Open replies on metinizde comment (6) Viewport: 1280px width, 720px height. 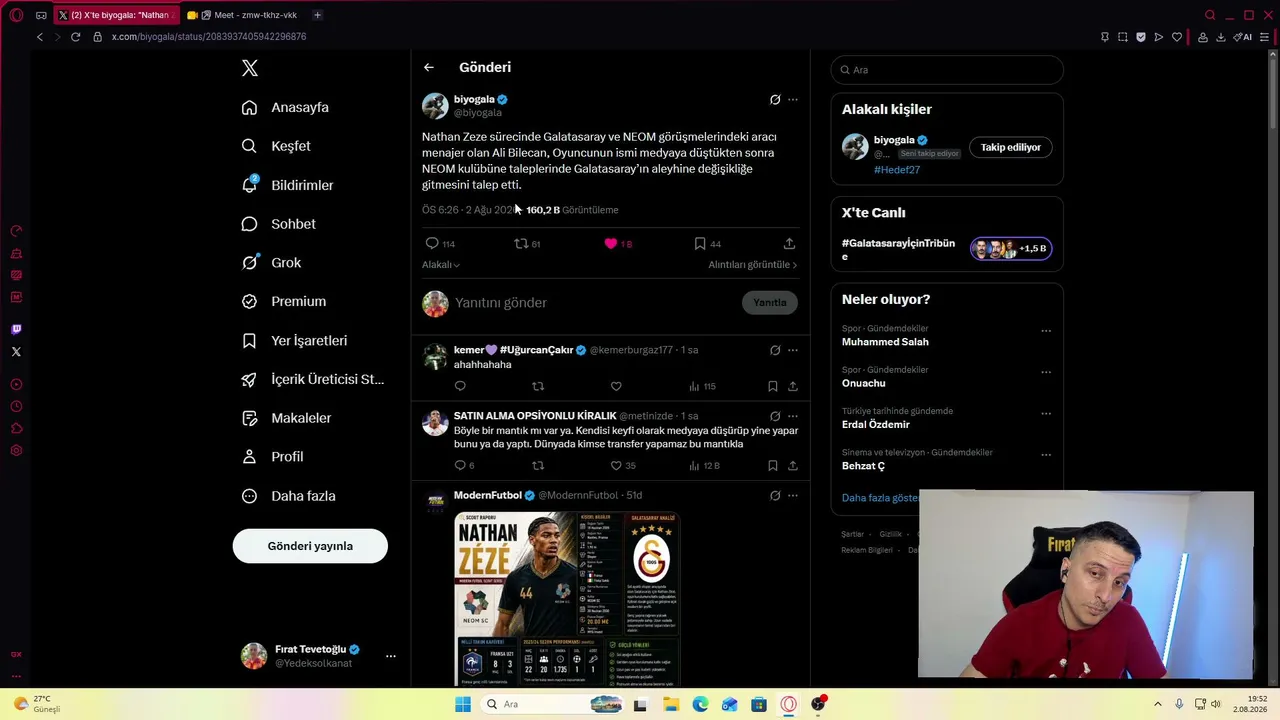(x=464, y=465)
